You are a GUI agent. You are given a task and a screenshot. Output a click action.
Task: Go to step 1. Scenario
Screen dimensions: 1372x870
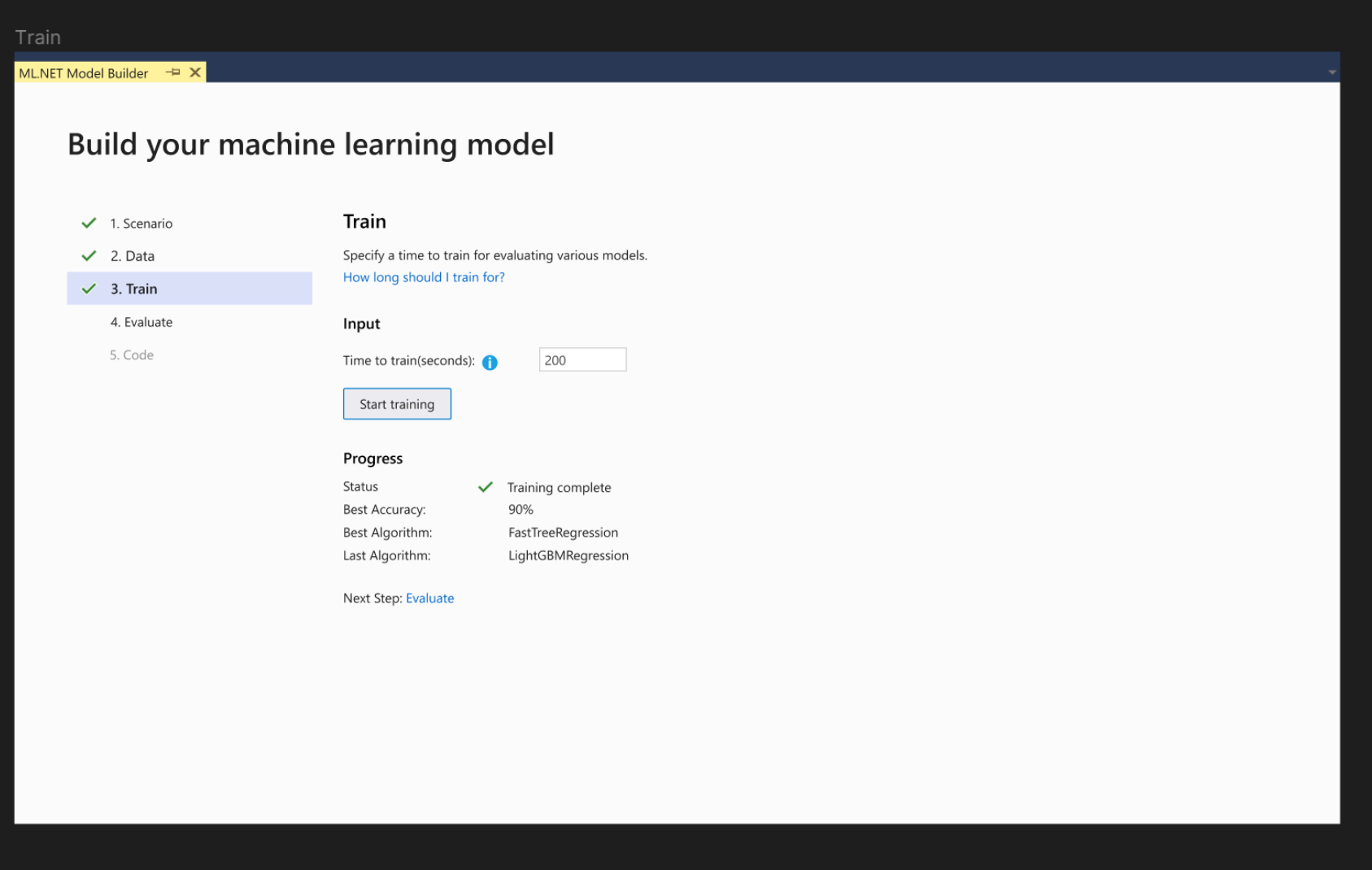pos(142,224)
